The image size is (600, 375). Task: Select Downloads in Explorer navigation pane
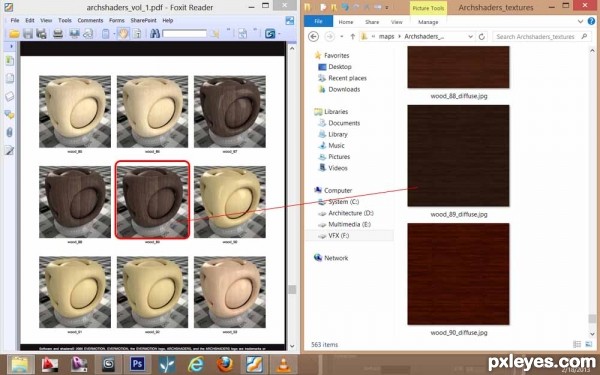344,89
